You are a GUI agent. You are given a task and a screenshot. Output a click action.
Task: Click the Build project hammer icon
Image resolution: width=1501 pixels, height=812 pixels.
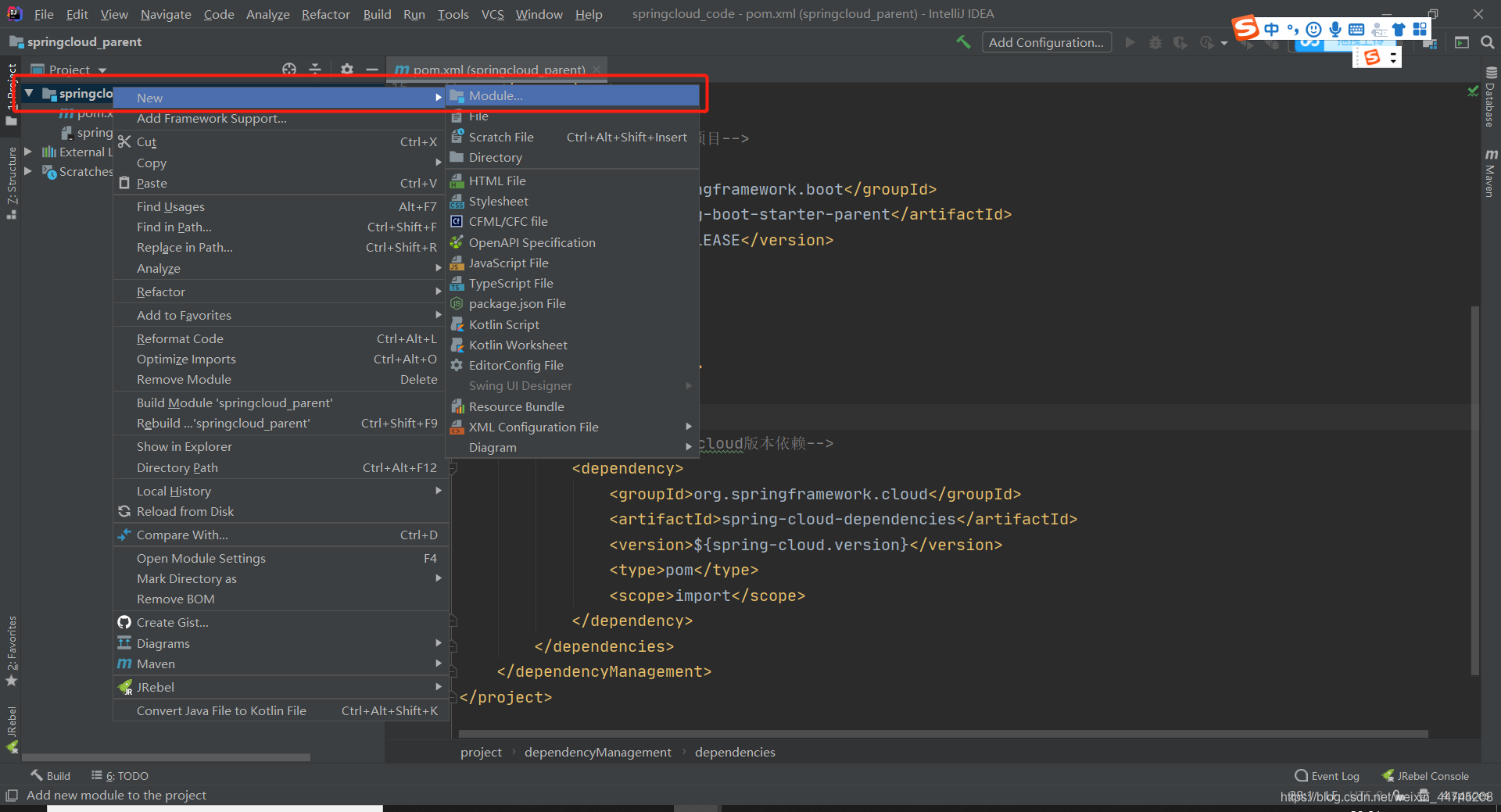[x=963, y=42]
